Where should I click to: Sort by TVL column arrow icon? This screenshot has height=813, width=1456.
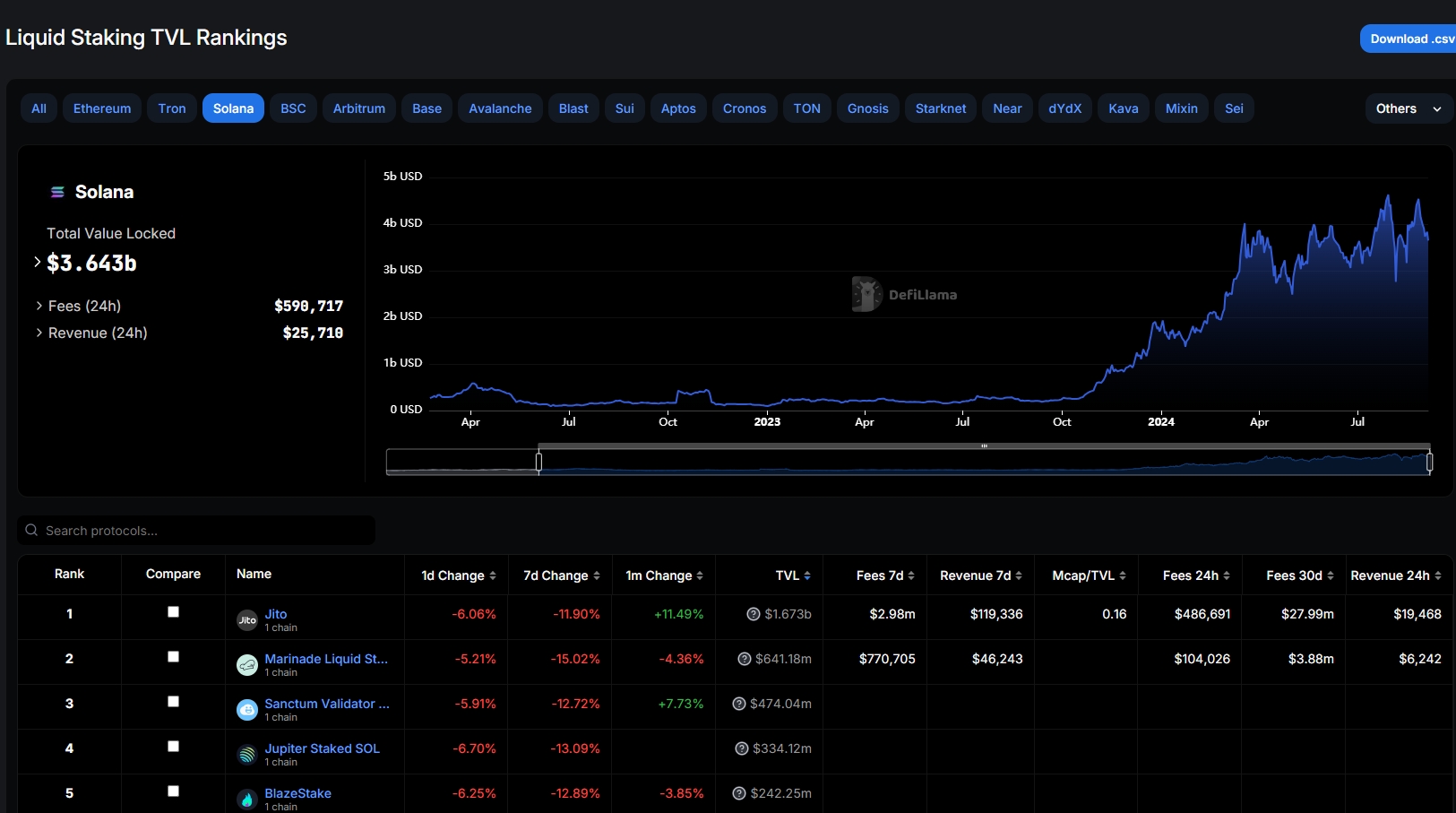(807, 575)
